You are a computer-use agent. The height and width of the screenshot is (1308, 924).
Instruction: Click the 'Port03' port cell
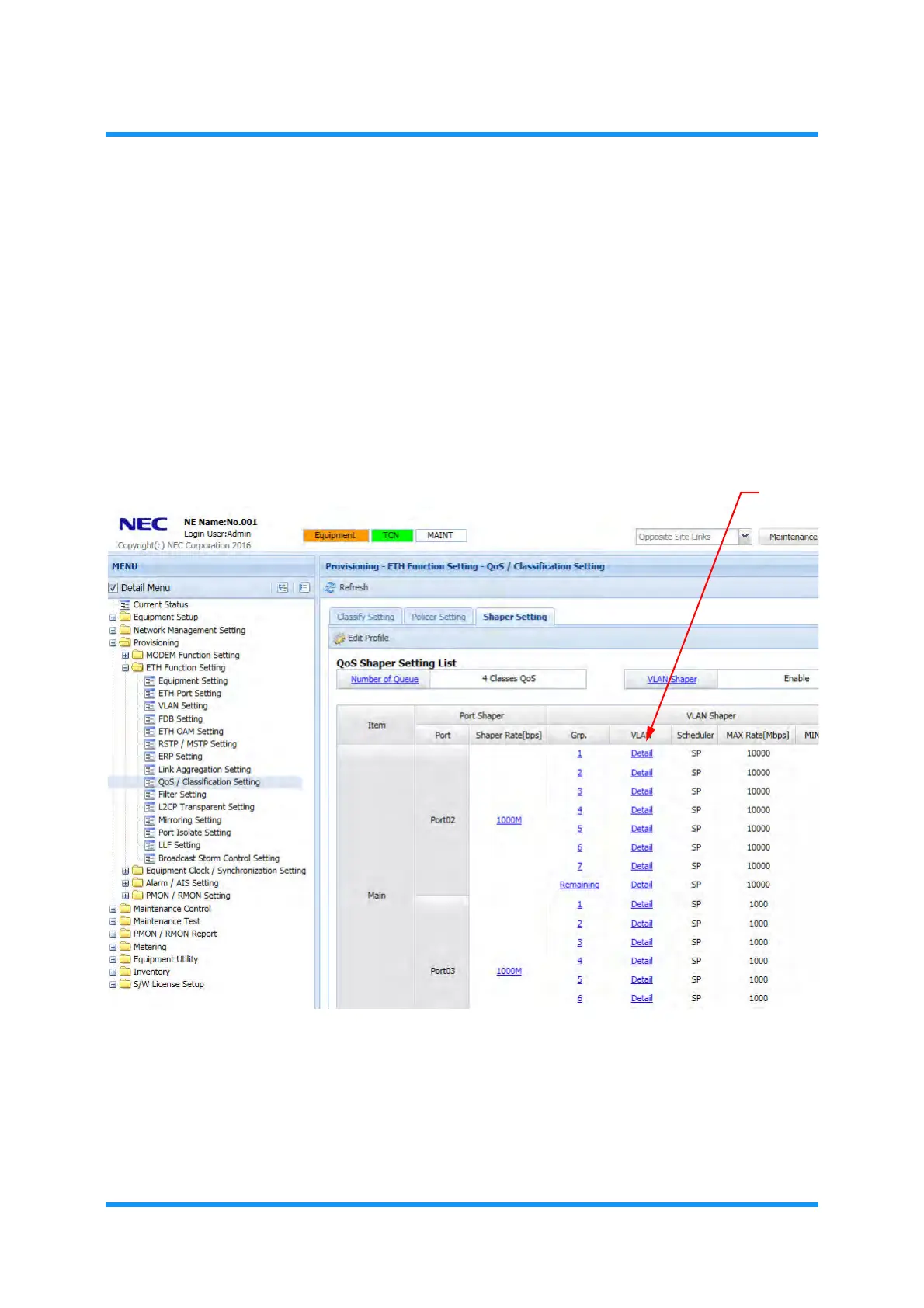(443, 952)
